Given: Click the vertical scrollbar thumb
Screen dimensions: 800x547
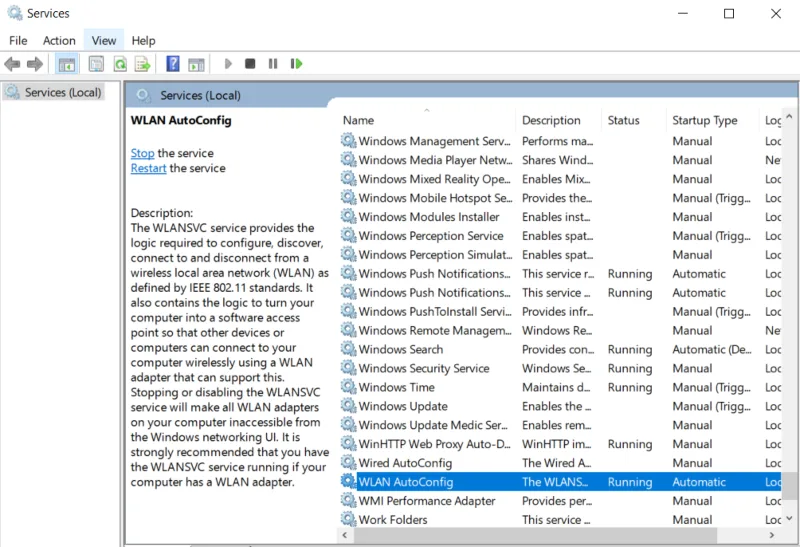Looking at the screenshot, I should [789, 486].
